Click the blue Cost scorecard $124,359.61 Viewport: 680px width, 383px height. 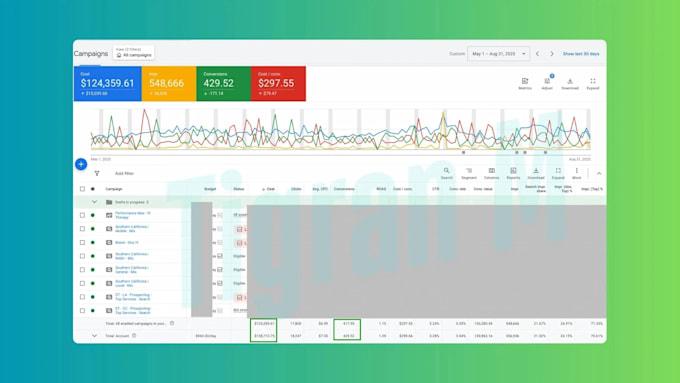(108, 84)
